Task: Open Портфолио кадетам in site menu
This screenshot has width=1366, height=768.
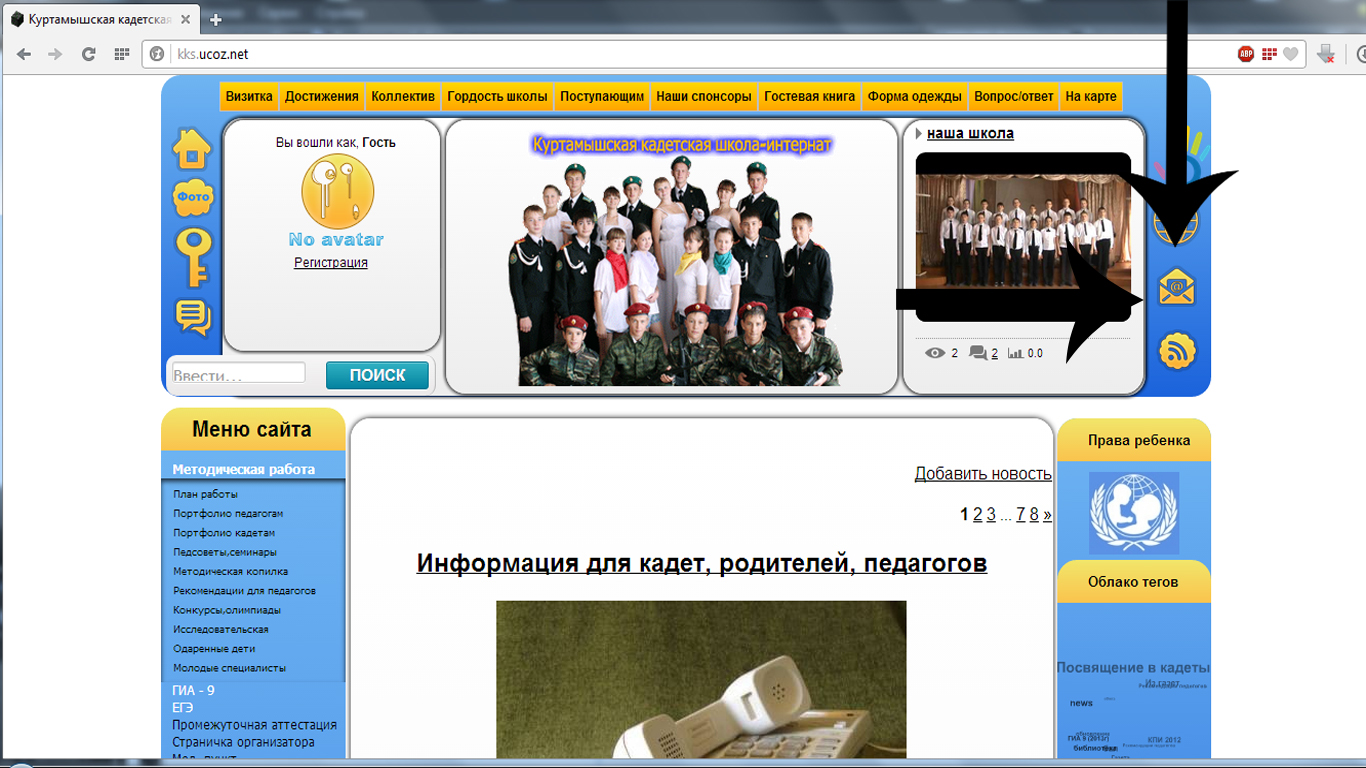Action: (224, 533)
